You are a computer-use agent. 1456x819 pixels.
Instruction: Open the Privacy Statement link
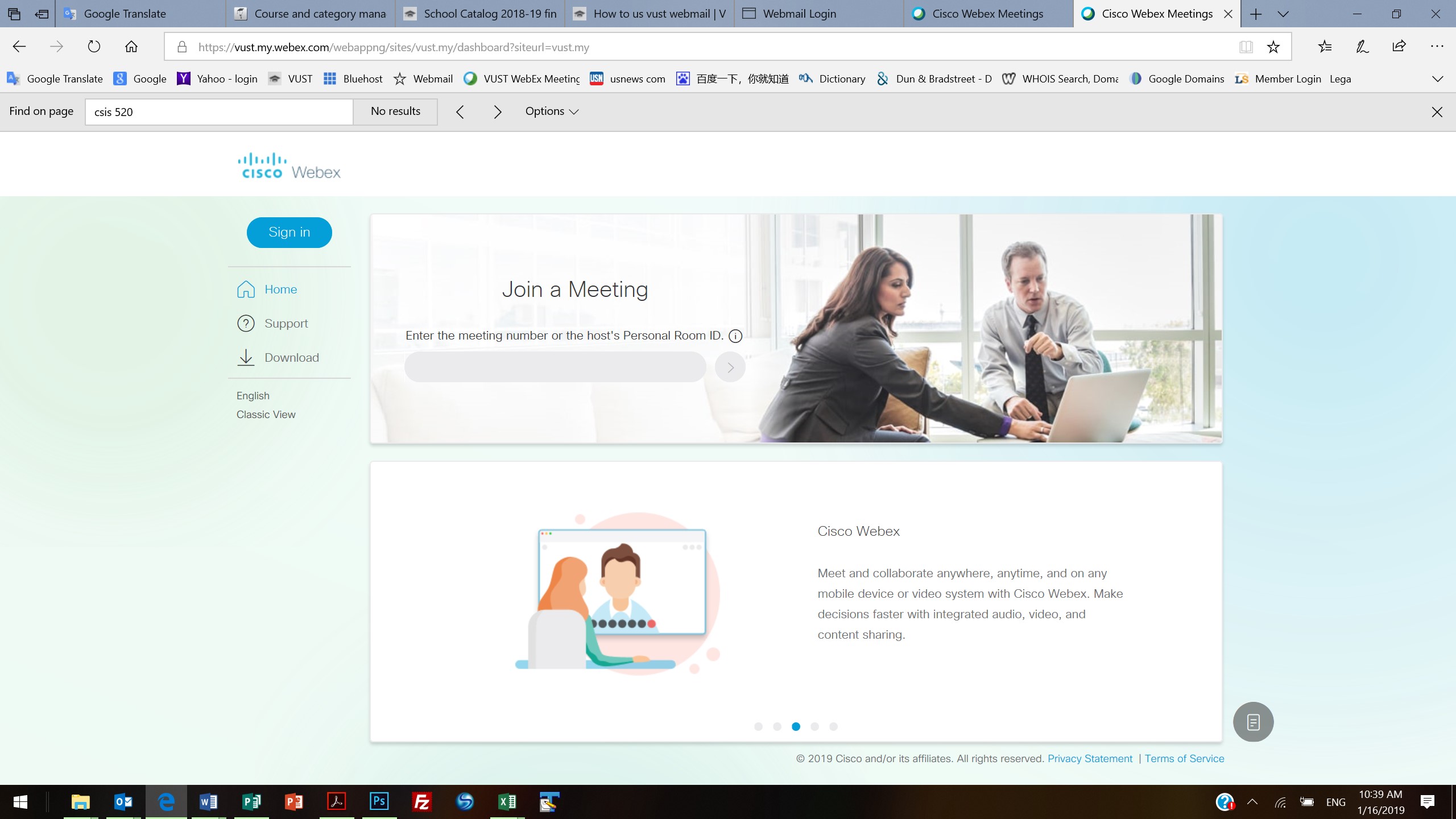tap(1090, 759)
